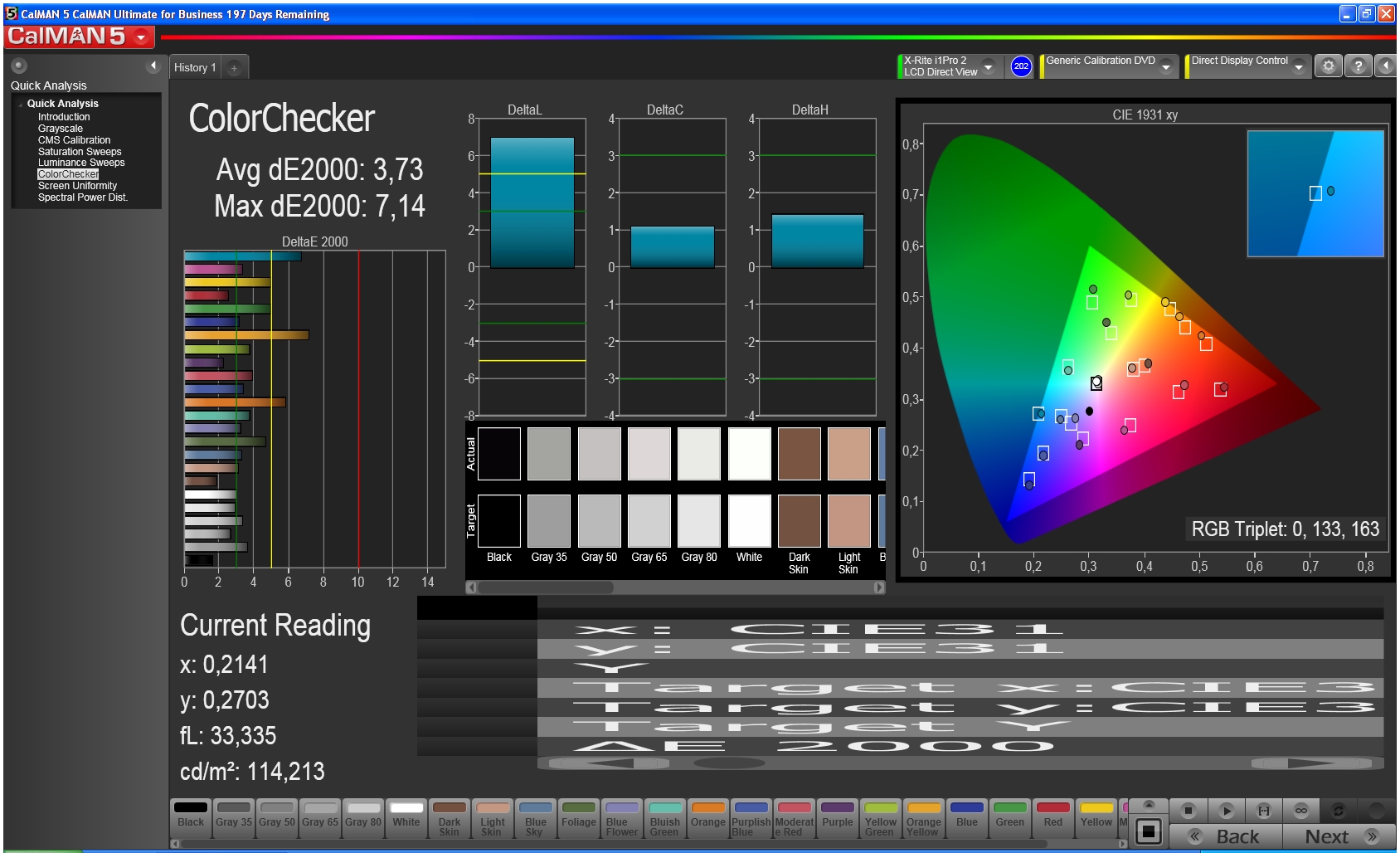Click the Actual Dark Skin patch thumbnail
Viewport: 1400px width, 853px height.
point(800,454)
